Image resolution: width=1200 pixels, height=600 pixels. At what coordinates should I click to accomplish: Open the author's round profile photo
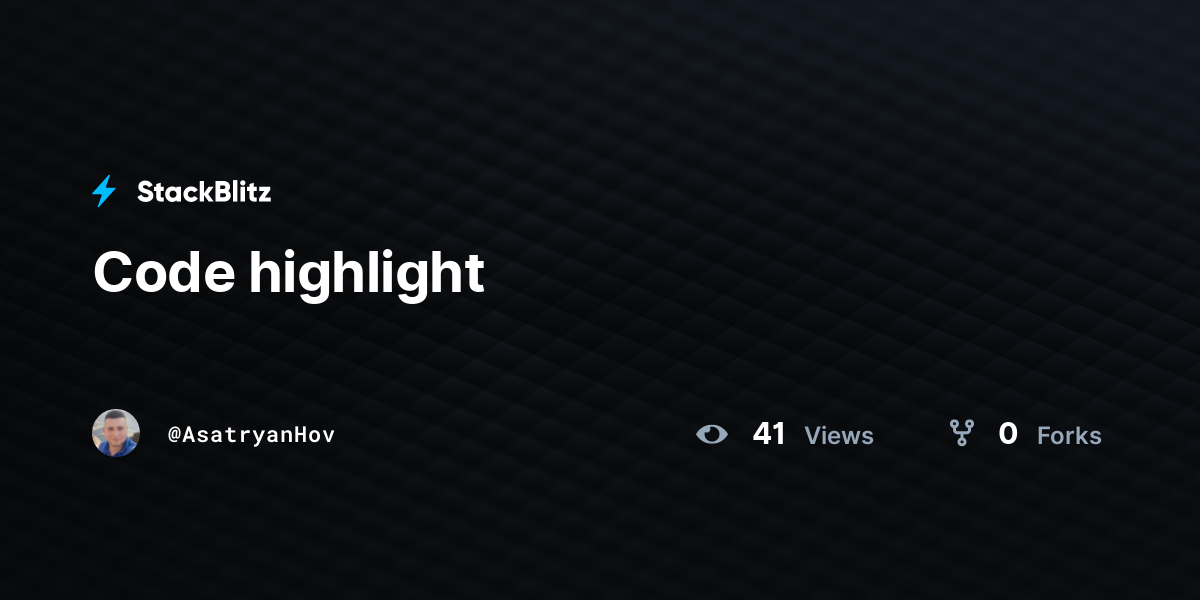[x=116, y=433]
